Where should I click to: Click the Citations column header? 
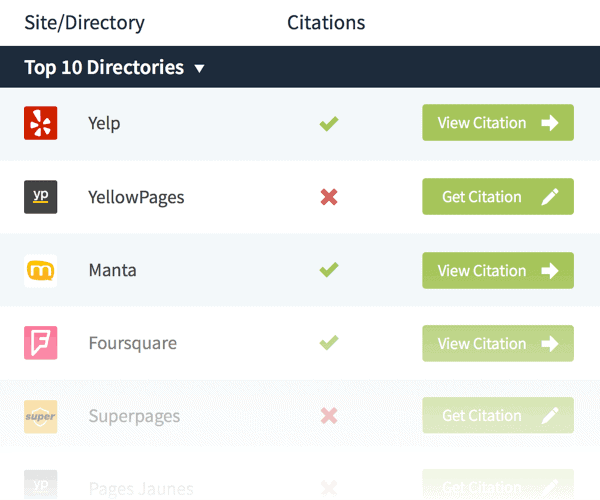click(x=326, y=23)
